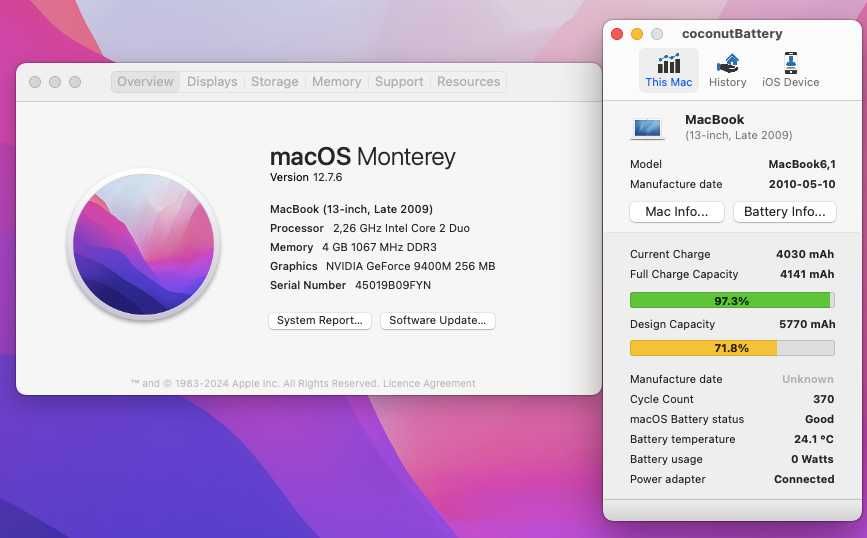
Task: Open Battery Info... in coconutBattery
Action: (x=785, y=212)
